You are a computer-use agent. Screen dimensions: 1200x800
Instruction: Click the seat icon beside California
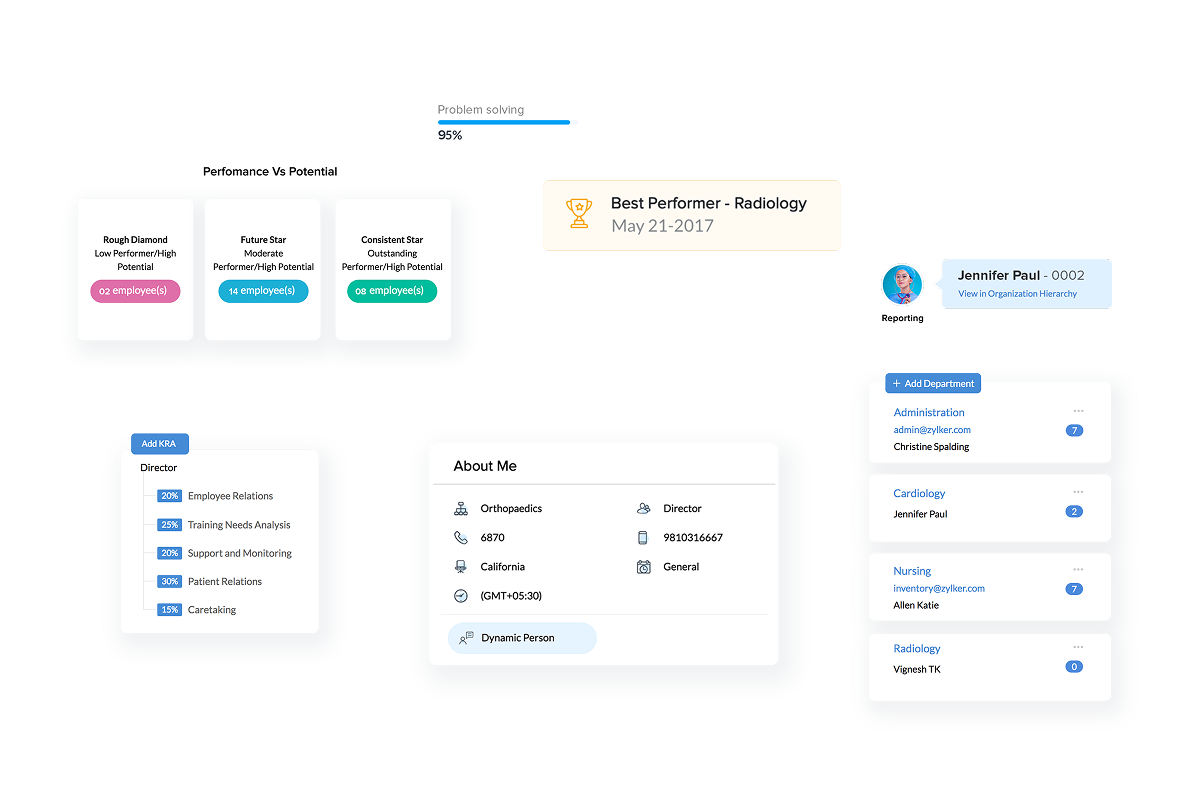pyautogui.click(x=460, y=567)
